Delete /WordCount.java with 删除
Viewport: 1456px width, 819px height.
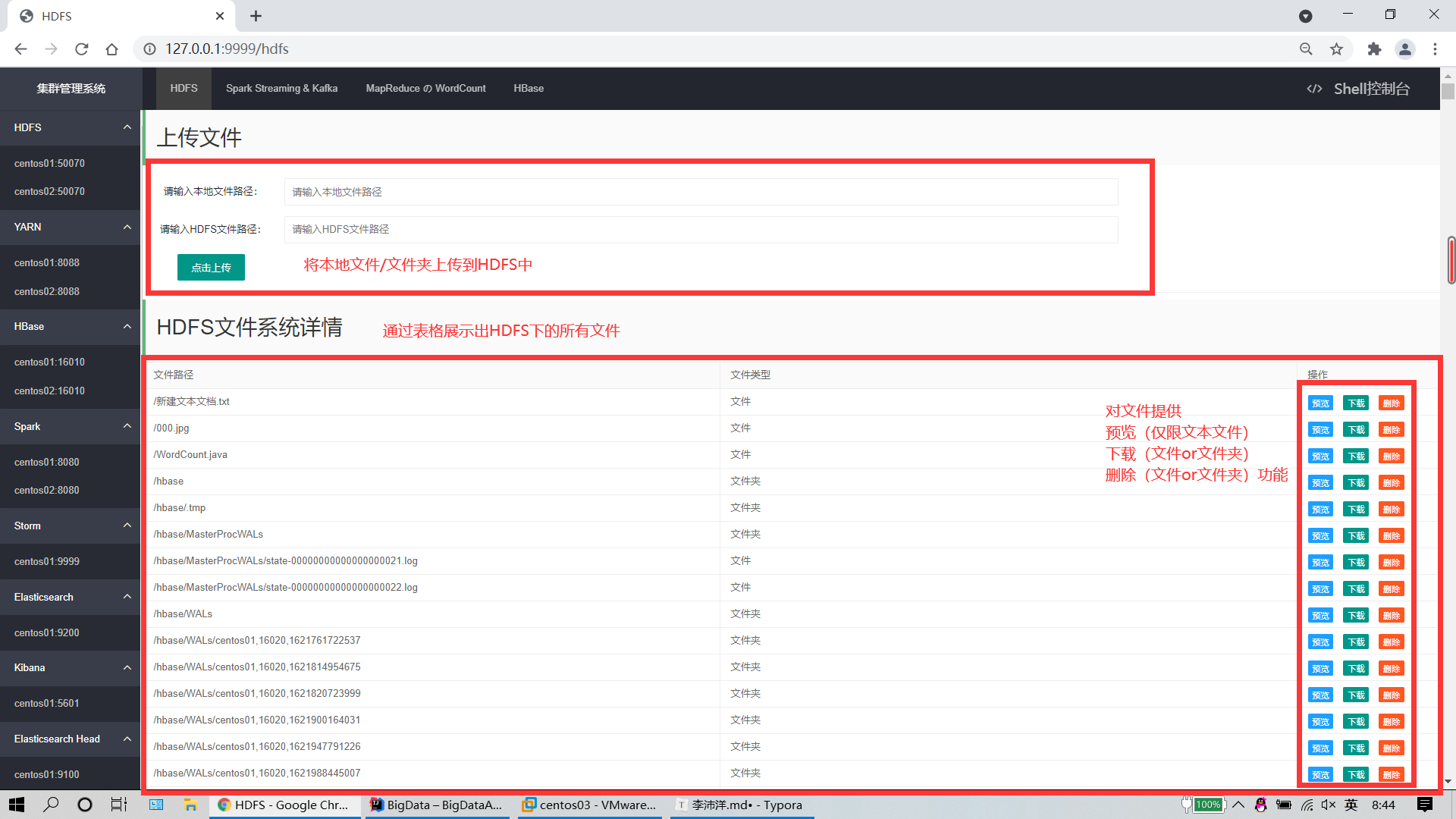tap(1392, 457)
